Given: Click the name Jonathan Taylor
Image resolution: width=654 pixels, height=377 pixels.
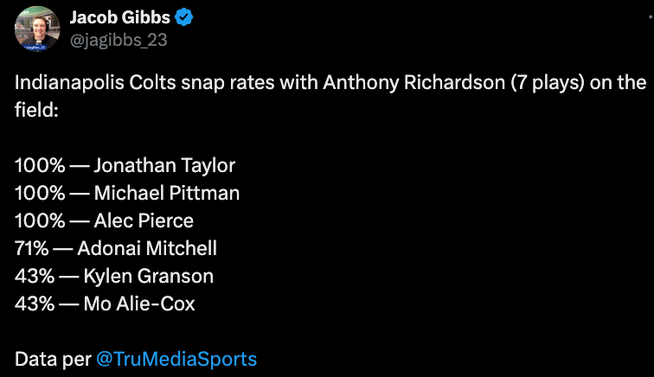Looking at the screenshot, I should tap(164, 166).
